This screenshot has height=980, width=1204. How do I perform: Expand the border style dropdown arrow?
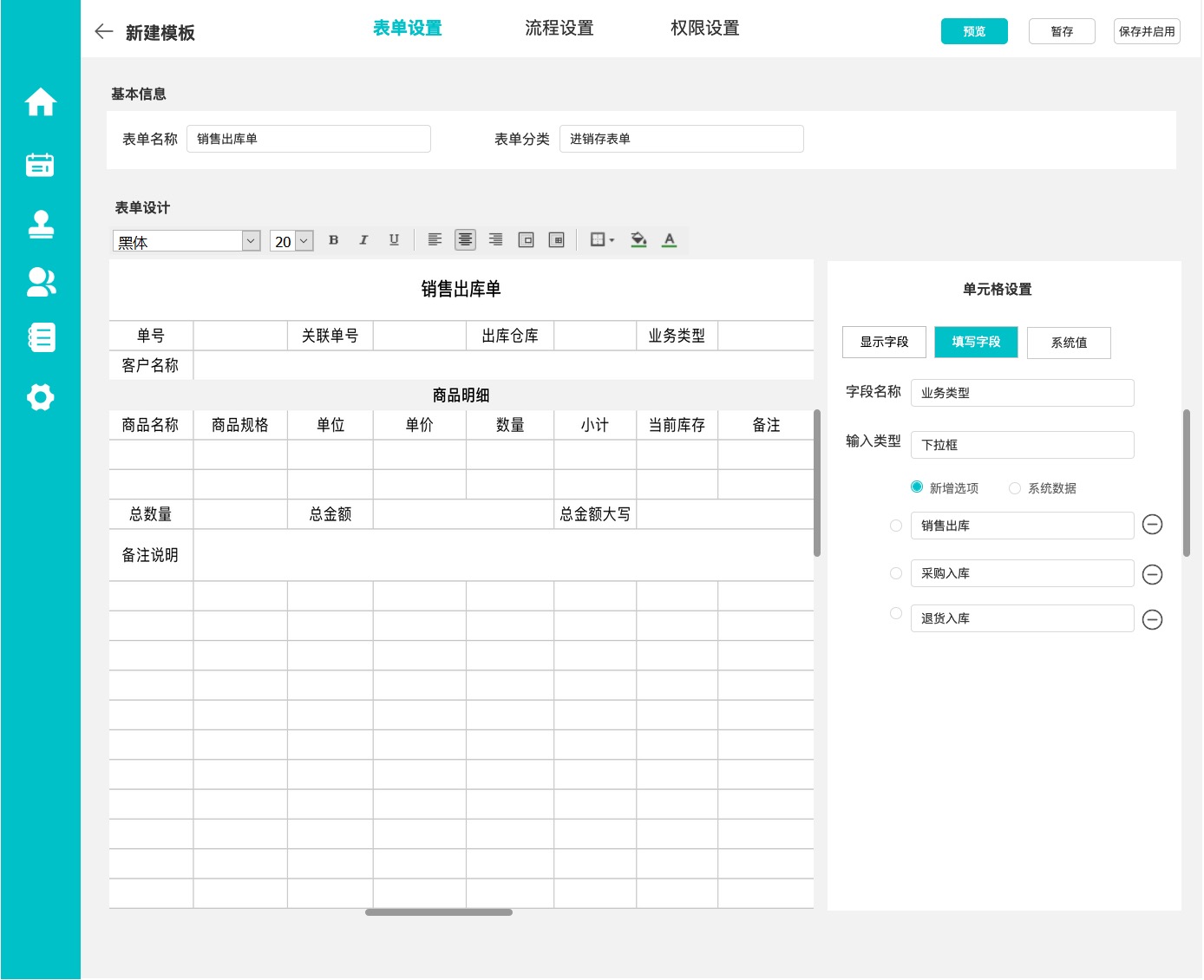(x=612, y=240)
